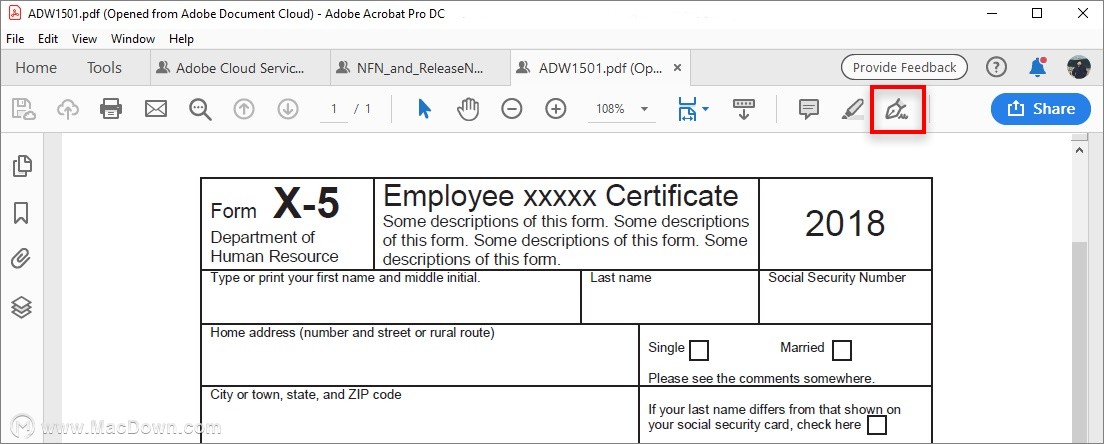
Task: Switch to NFN_and_ReleaseN... tab
Action: pyautogui.click(x=420, y=68)
